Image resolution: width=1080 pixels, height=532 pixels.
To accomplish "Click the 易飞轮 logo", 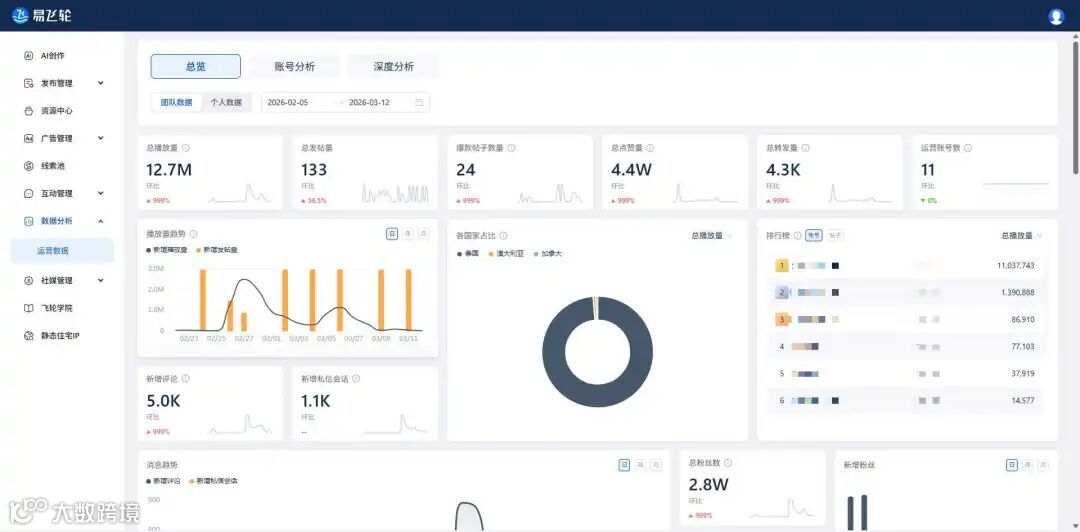I will pyautogui.click(x=42, y=15).
